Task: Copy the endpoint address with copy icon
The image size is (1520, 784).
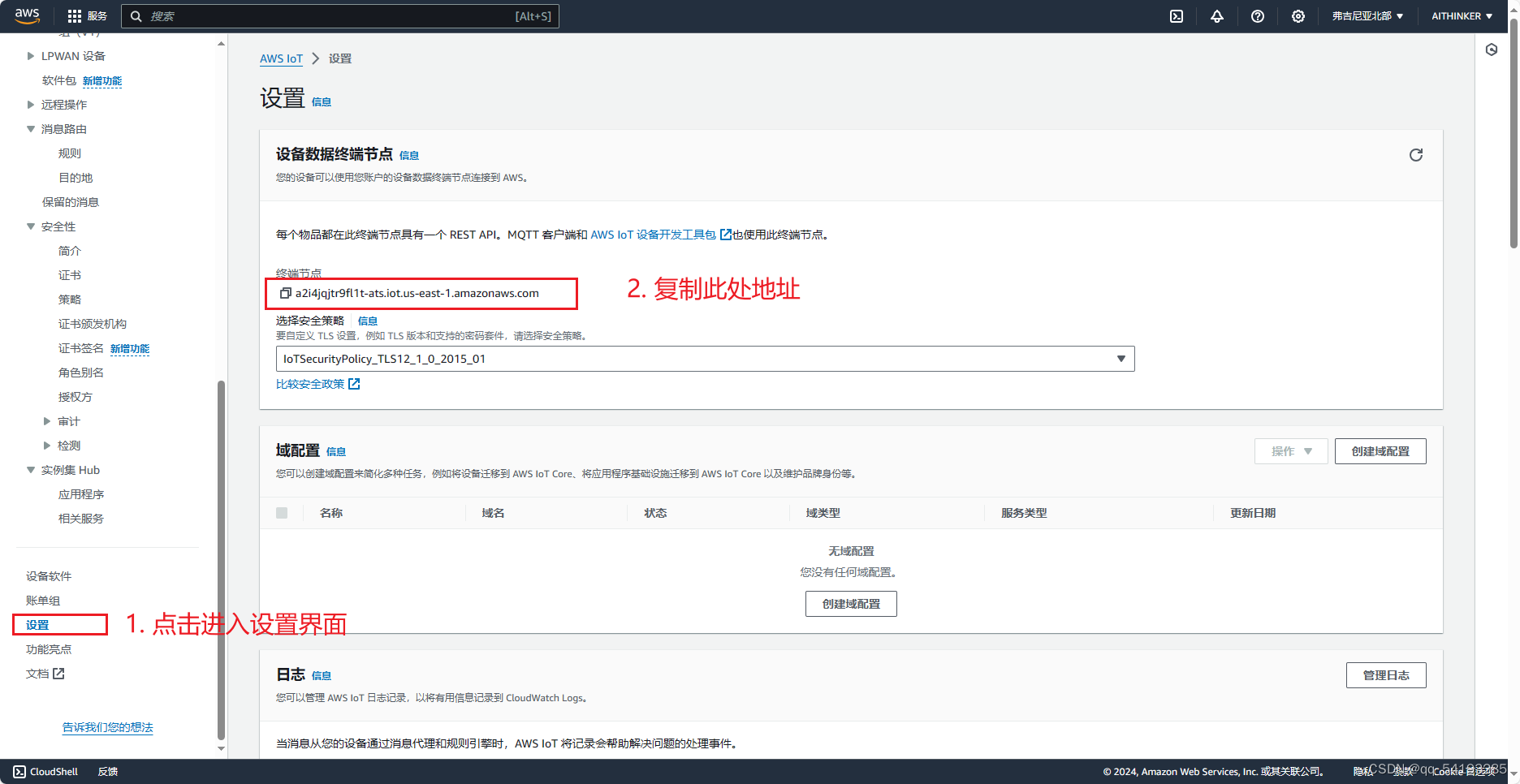Action: 285,293
